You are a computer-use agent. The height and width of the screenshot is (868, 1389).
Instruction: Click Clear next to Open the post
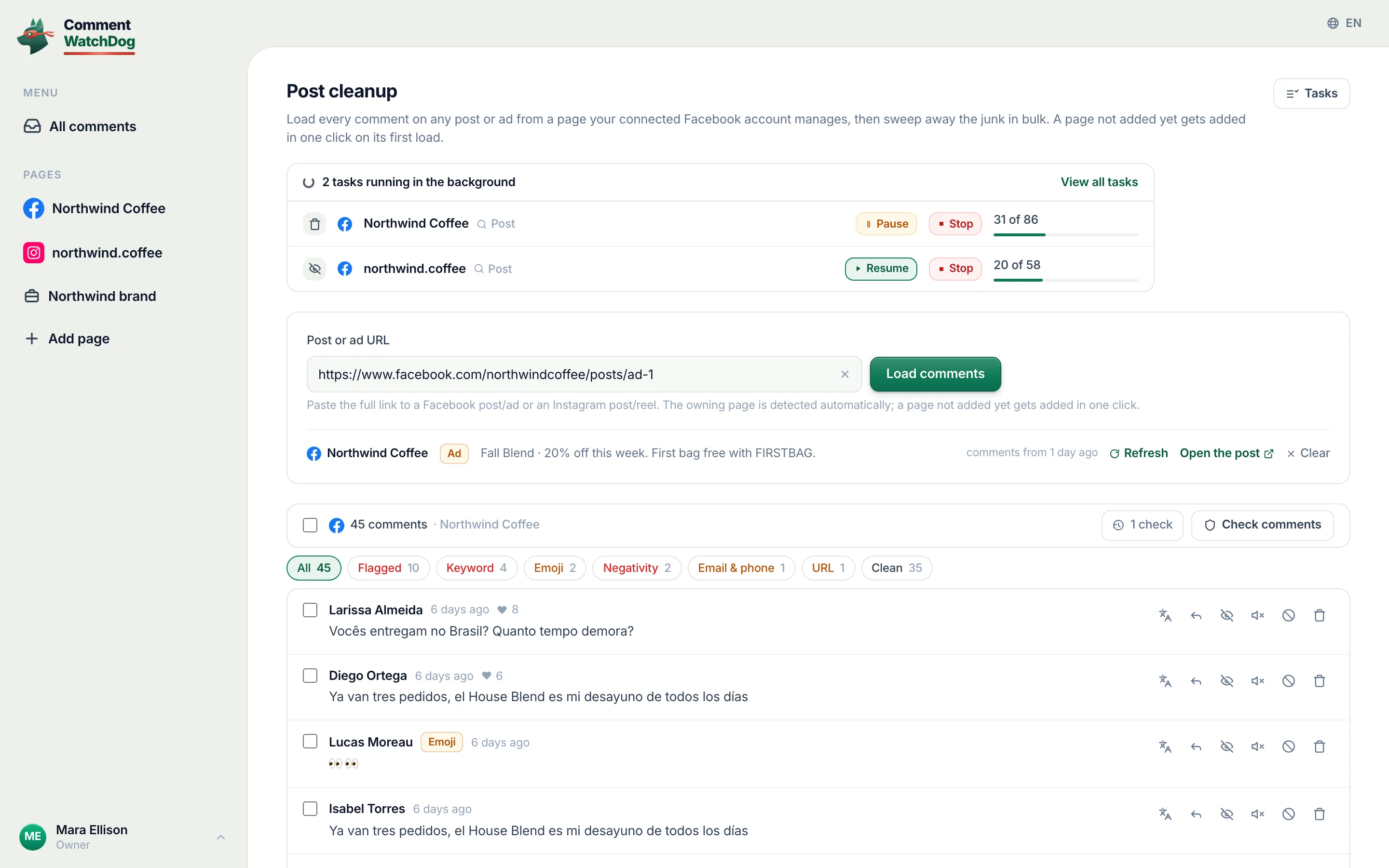click(x=1308, y=453)
